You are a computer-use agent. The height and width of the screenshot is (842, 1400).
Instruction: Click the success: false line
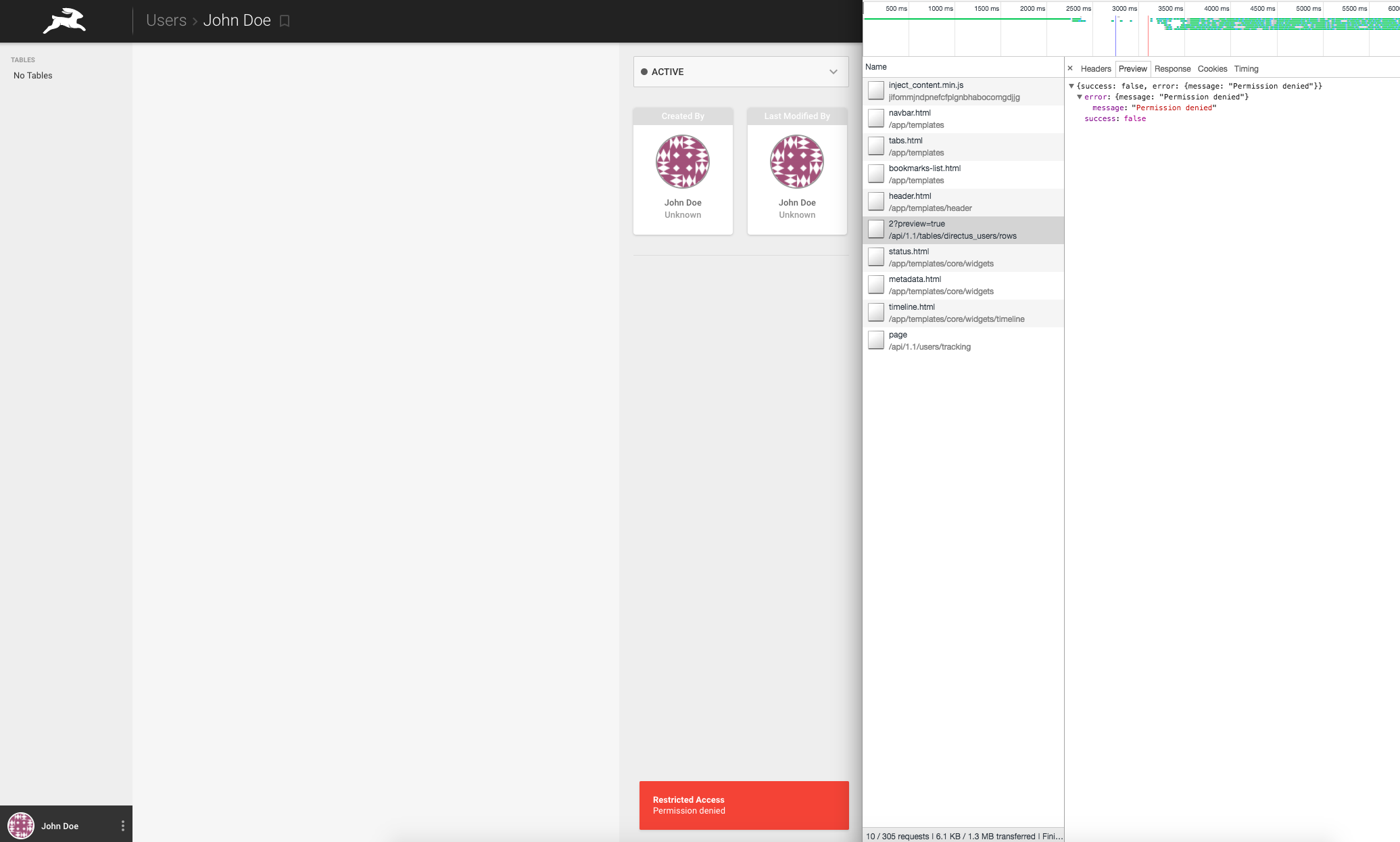(1115, 118)
